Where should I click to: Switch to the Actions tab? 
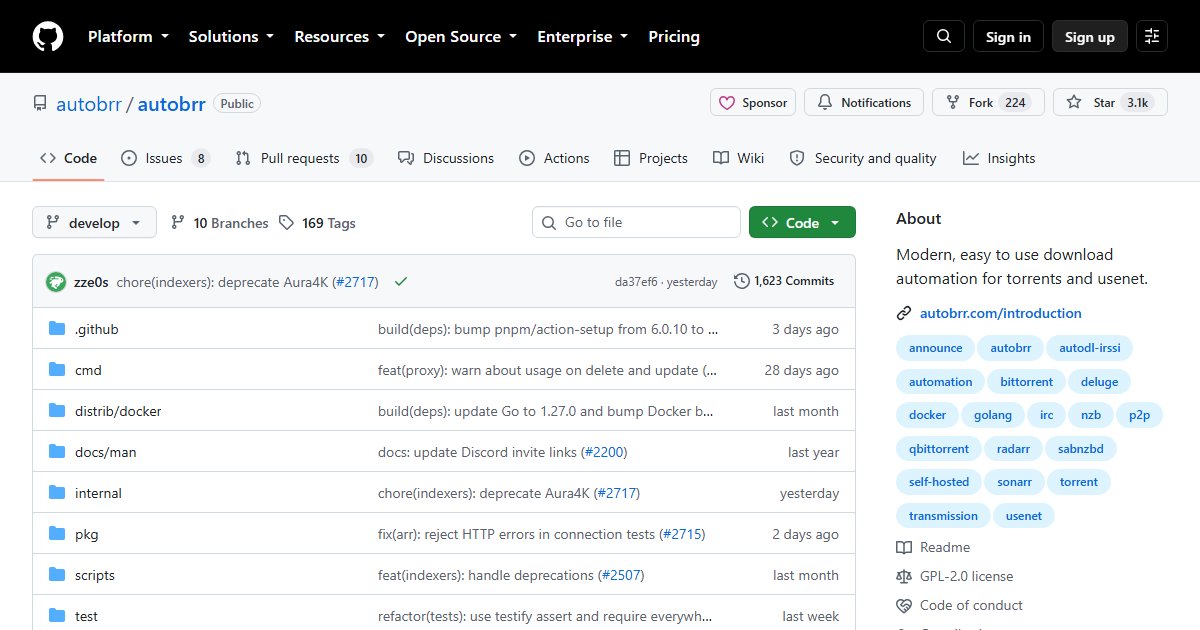pos(555,158)
